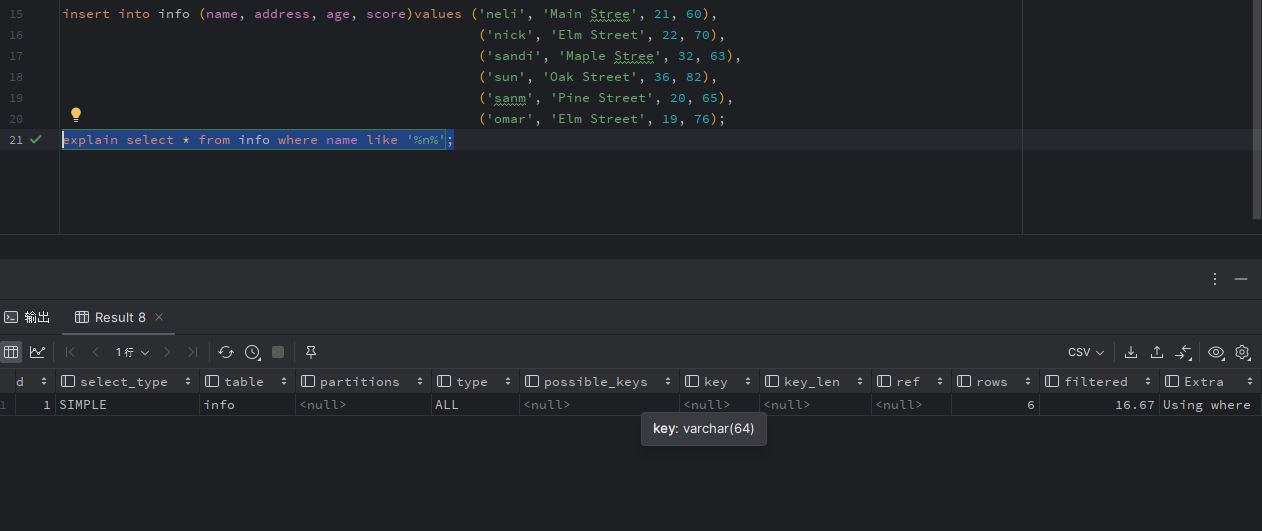Viewport: 1262px width, 531px height.
Task: Click the export data download icon
Action: point(1131,352)
